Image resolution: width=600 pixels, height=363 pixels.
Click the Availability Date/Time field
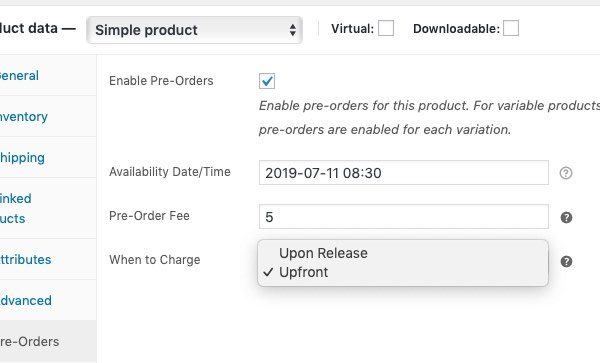[x=404, y=173]
